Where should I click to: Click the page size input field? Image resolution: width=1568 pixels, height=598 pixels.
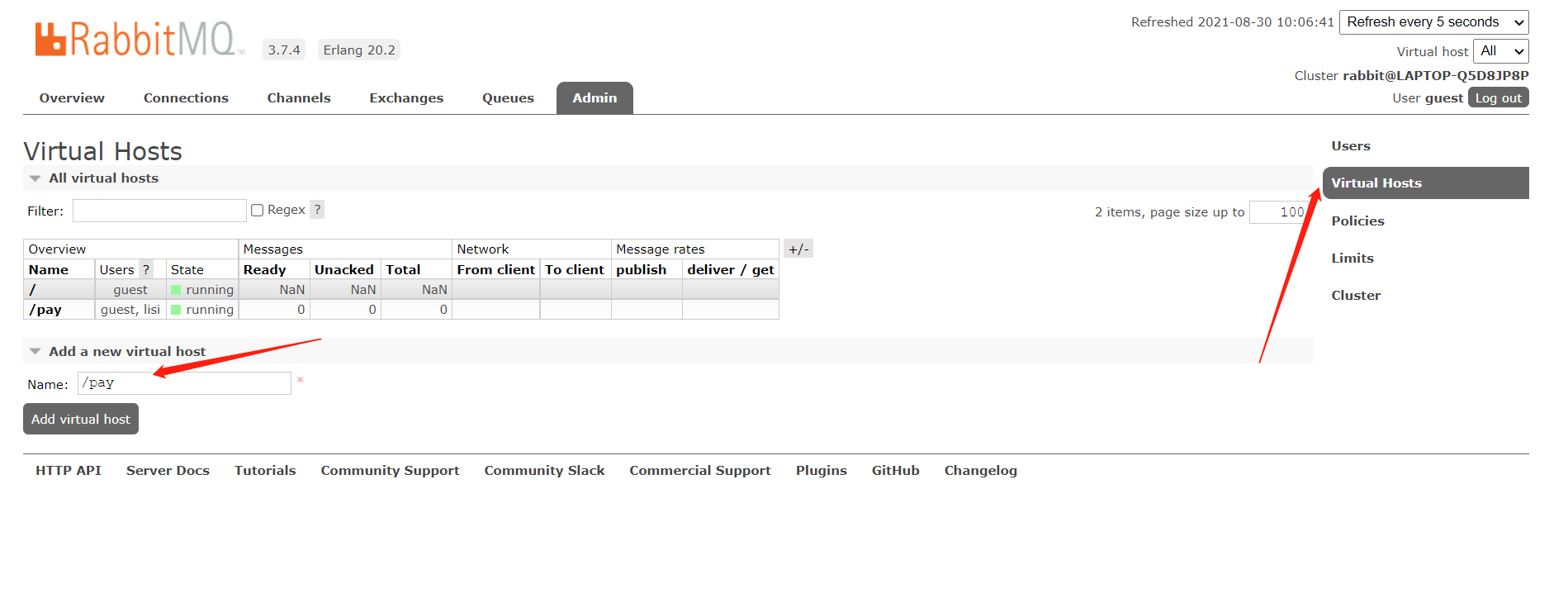1280,212
